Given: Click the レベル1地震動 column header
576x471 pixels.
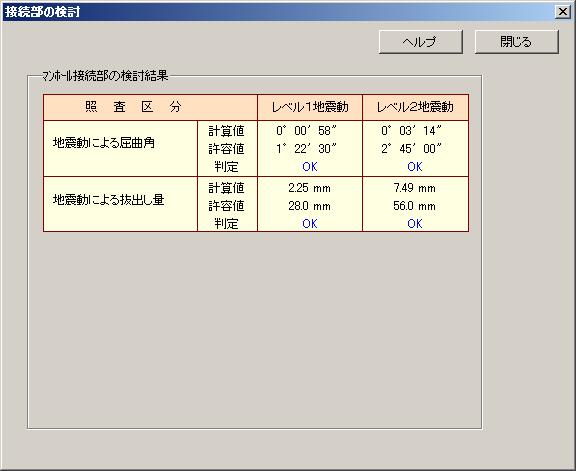Looking at the screenshot, I should pos(310,107).
